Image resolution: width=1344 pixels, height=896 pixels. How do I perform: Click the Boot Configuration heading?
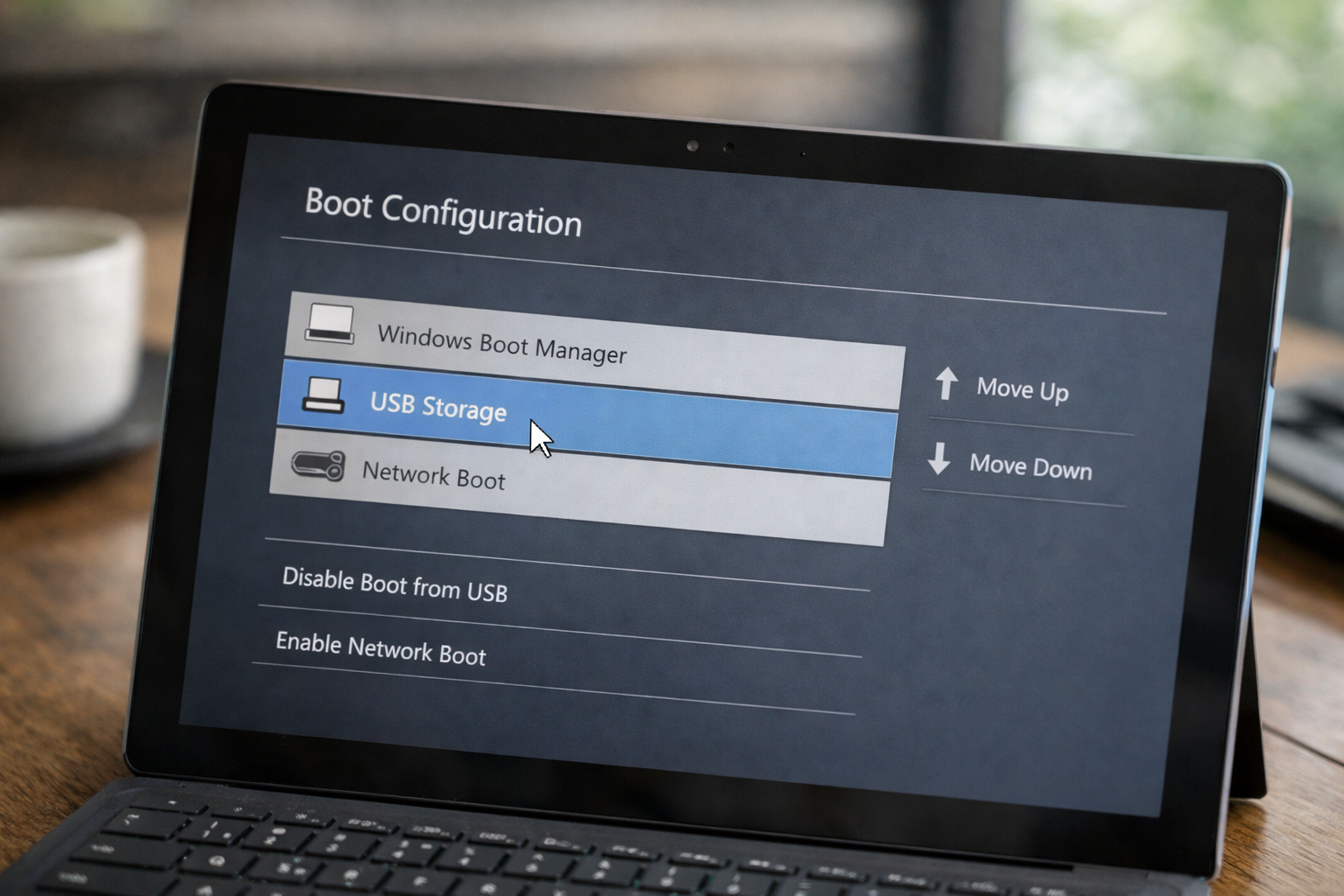(x=443, y=212)
